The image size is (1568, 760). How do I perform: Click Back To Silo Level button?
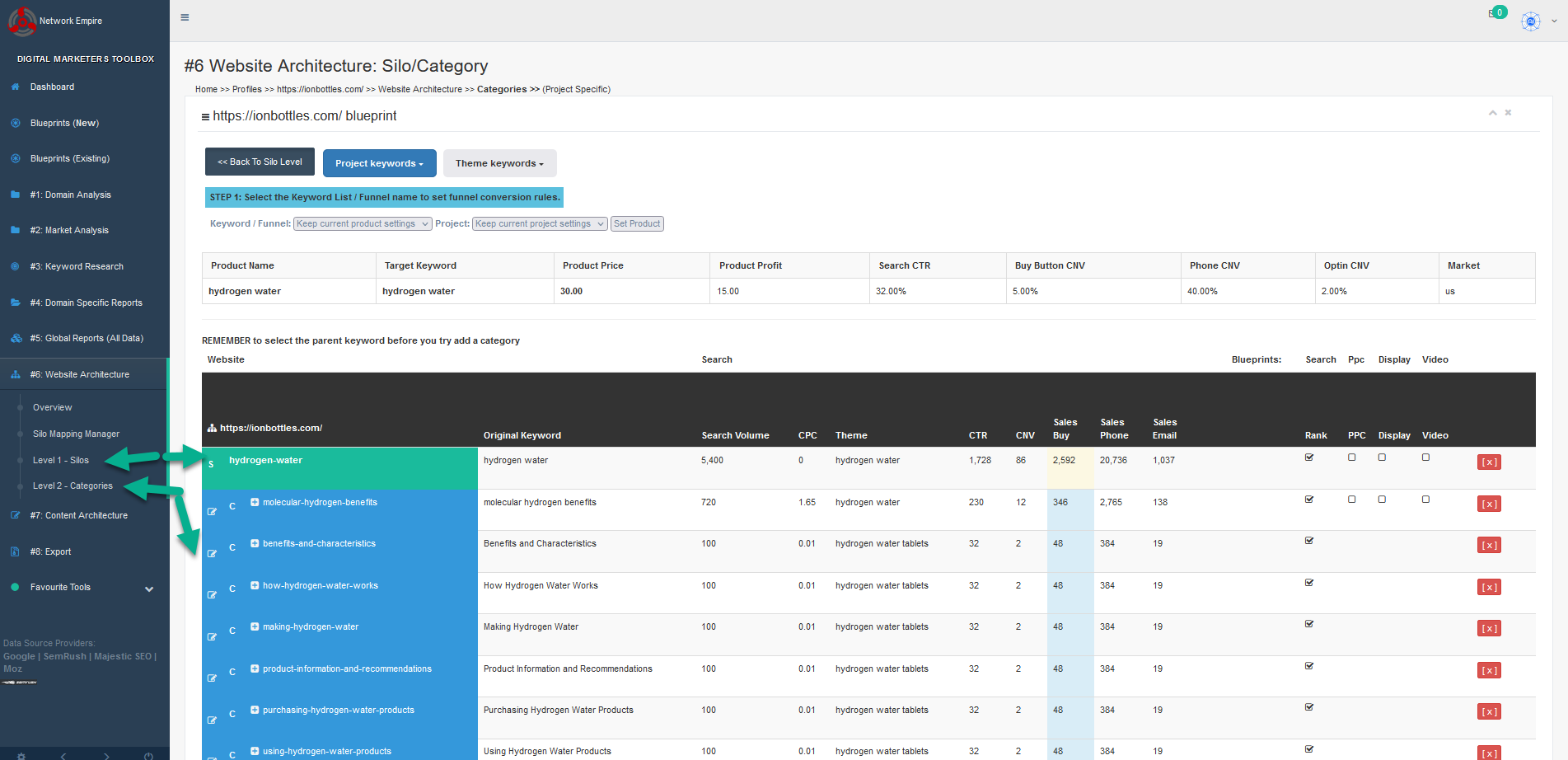(x=260, y=162)
